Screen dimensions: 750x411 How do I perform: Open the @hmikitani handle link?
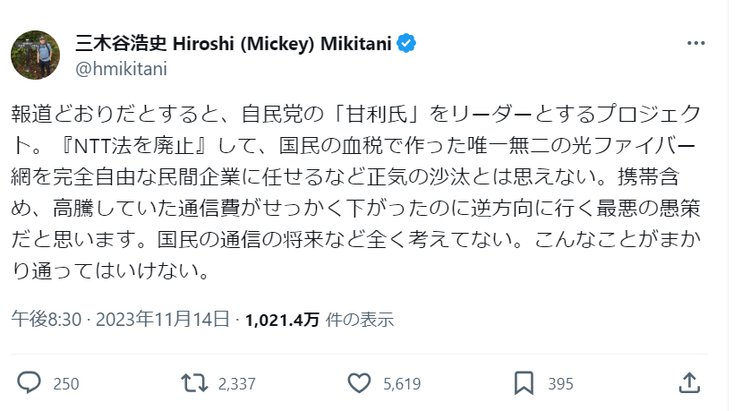(x=121, y=68)
